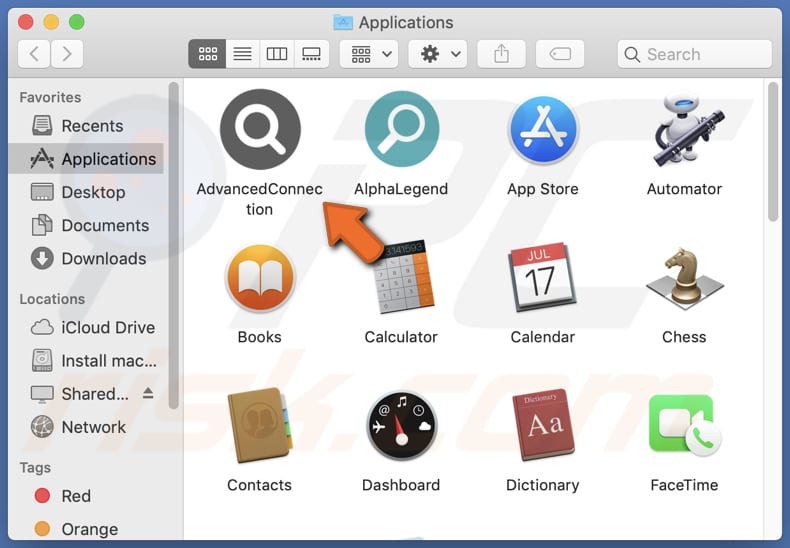Image resolution: width=790 pixels, height=548 pixels.
Task: Eject the Shared... volume
Action: click(148, 393)
